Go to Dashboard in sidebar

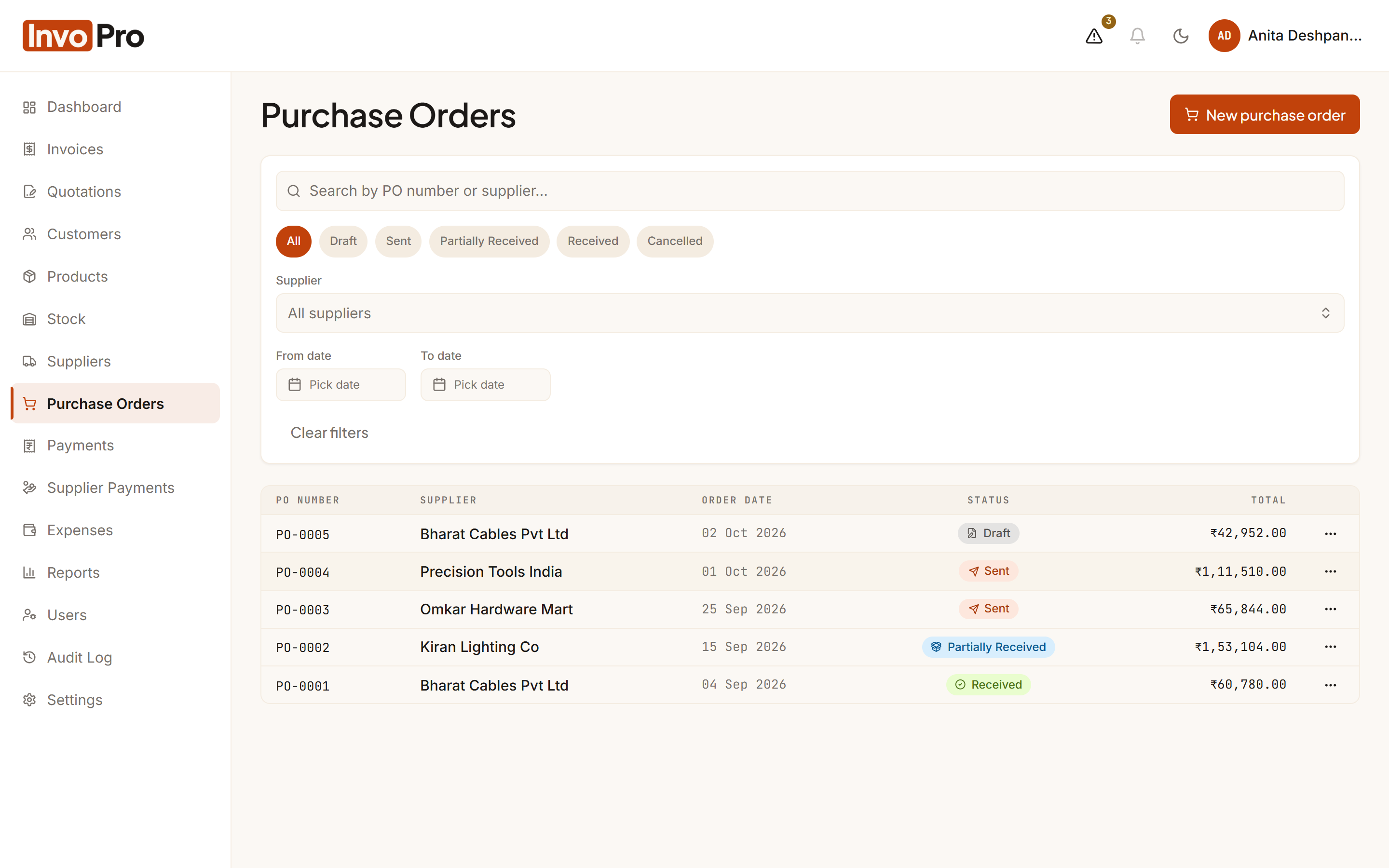[115, 107]
